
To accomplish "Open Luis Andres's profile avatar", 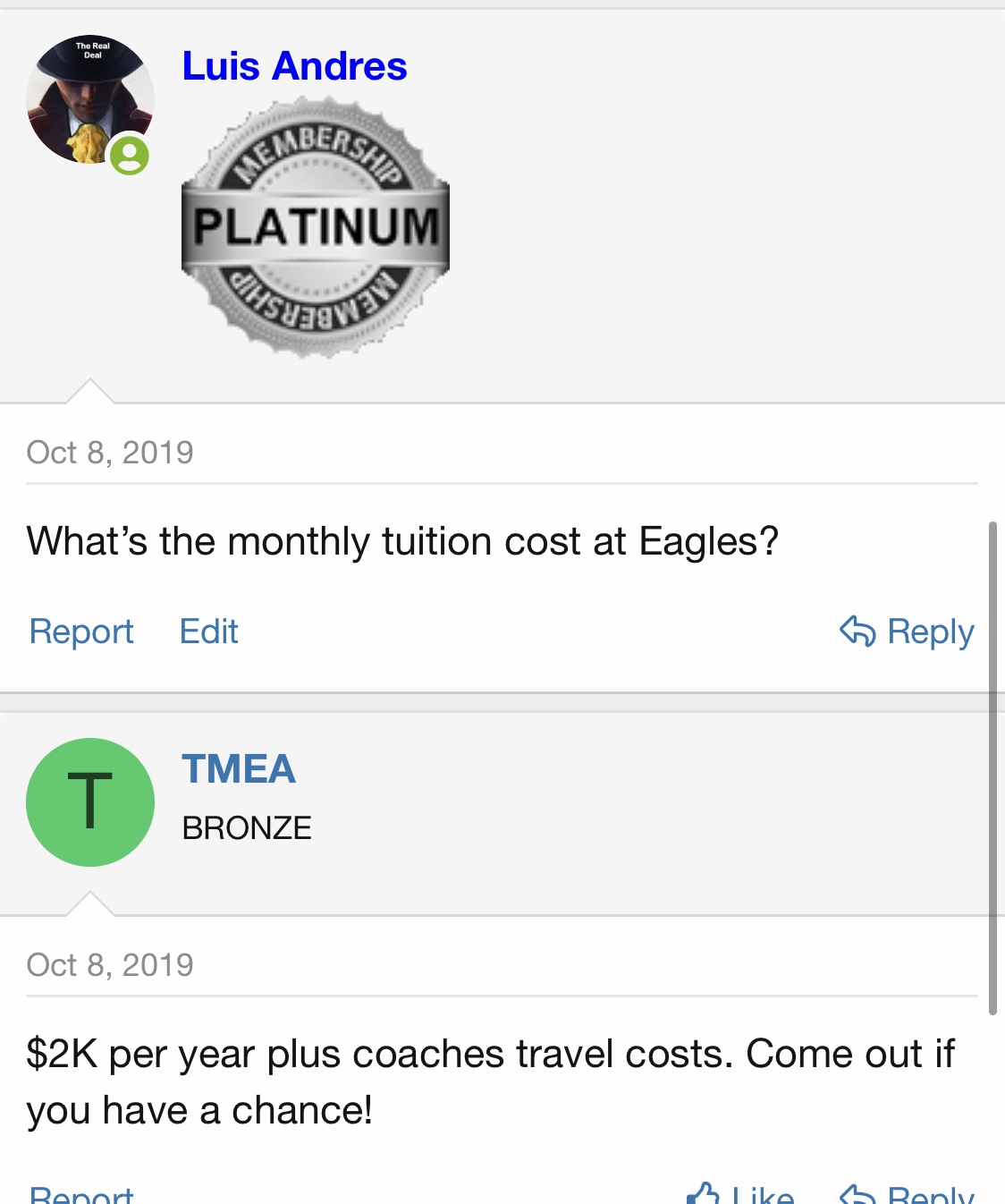I will 89,99.
